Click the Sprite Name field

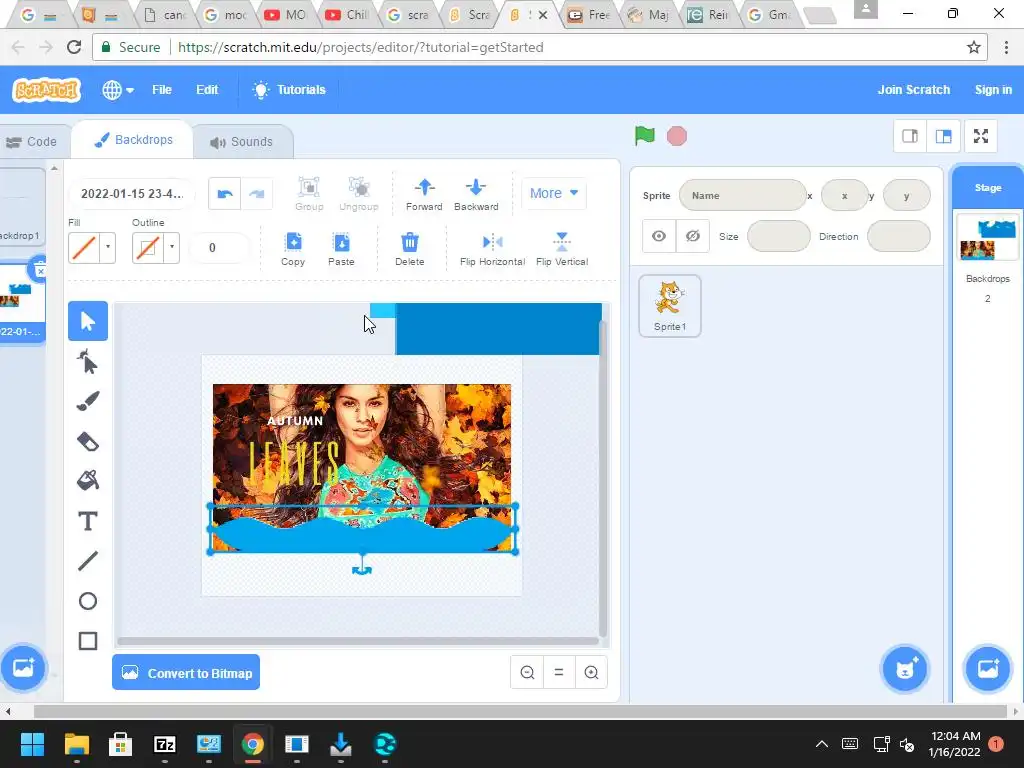[743, 195]
